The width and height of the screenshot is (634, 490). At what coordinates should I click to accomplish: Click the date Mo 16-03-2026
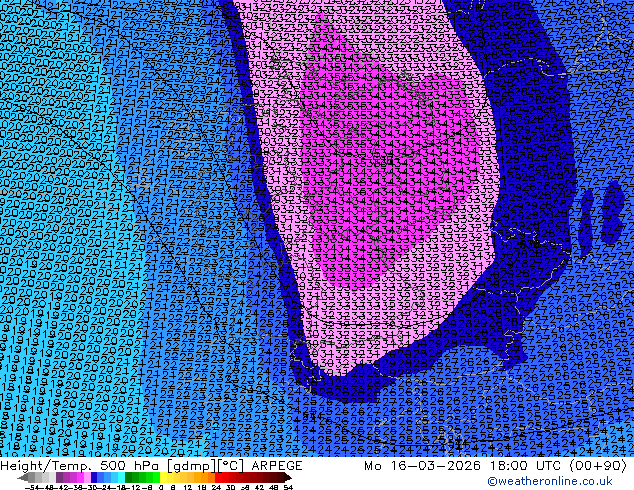coord(423,466)
